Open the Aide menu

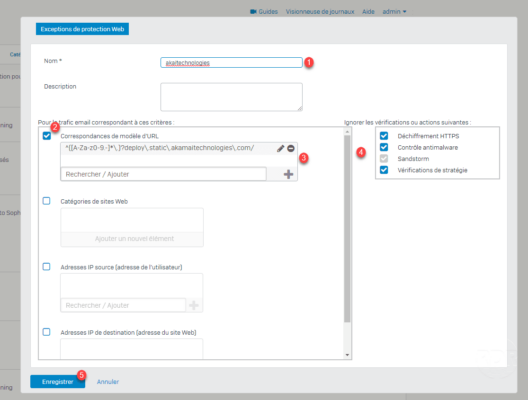(368, 11)
